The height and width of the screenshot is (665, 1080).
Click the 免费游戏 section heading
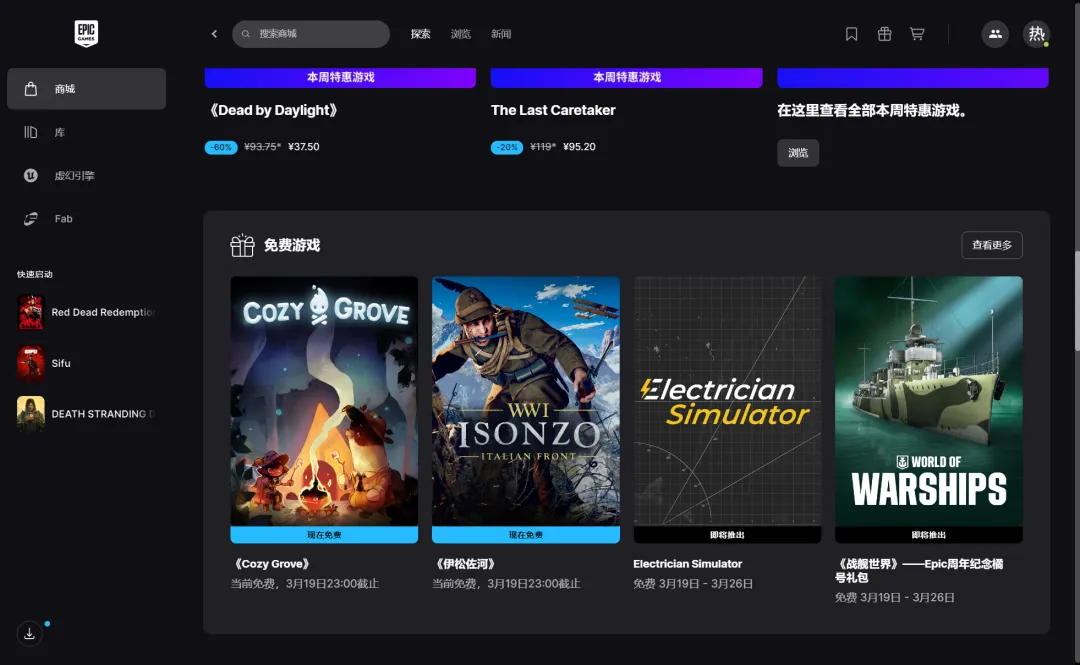[292, 245]
